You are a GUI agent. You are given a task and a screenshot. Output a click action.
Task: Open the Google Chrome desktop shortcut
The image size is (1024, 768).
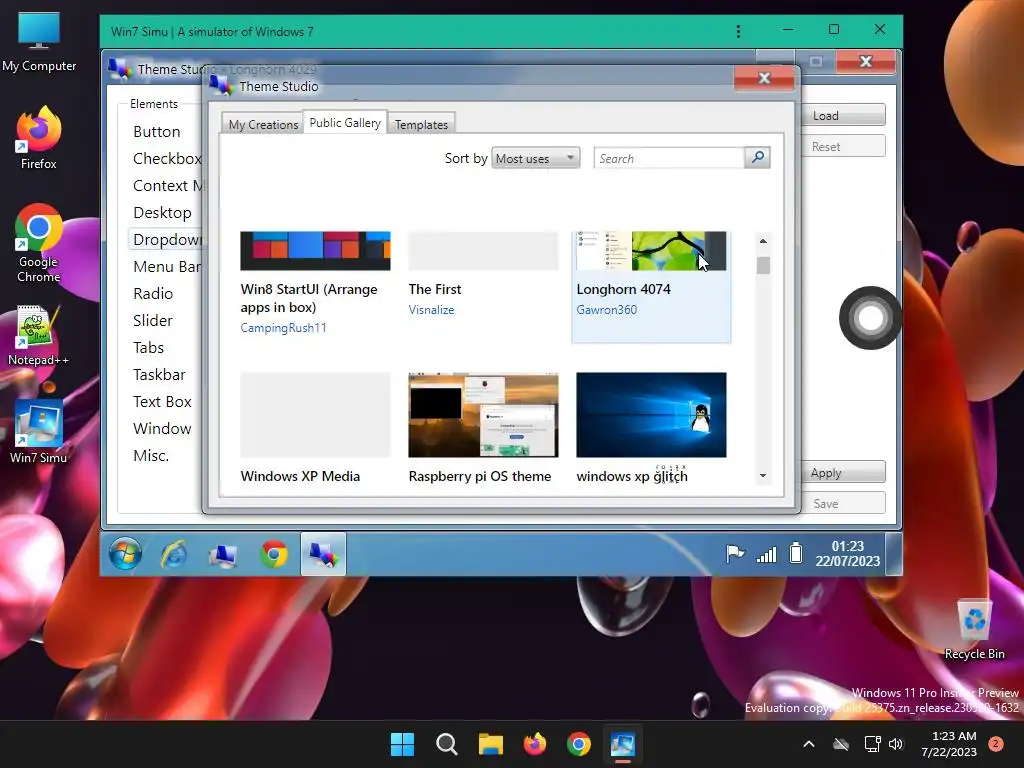[x=39, y=243]
